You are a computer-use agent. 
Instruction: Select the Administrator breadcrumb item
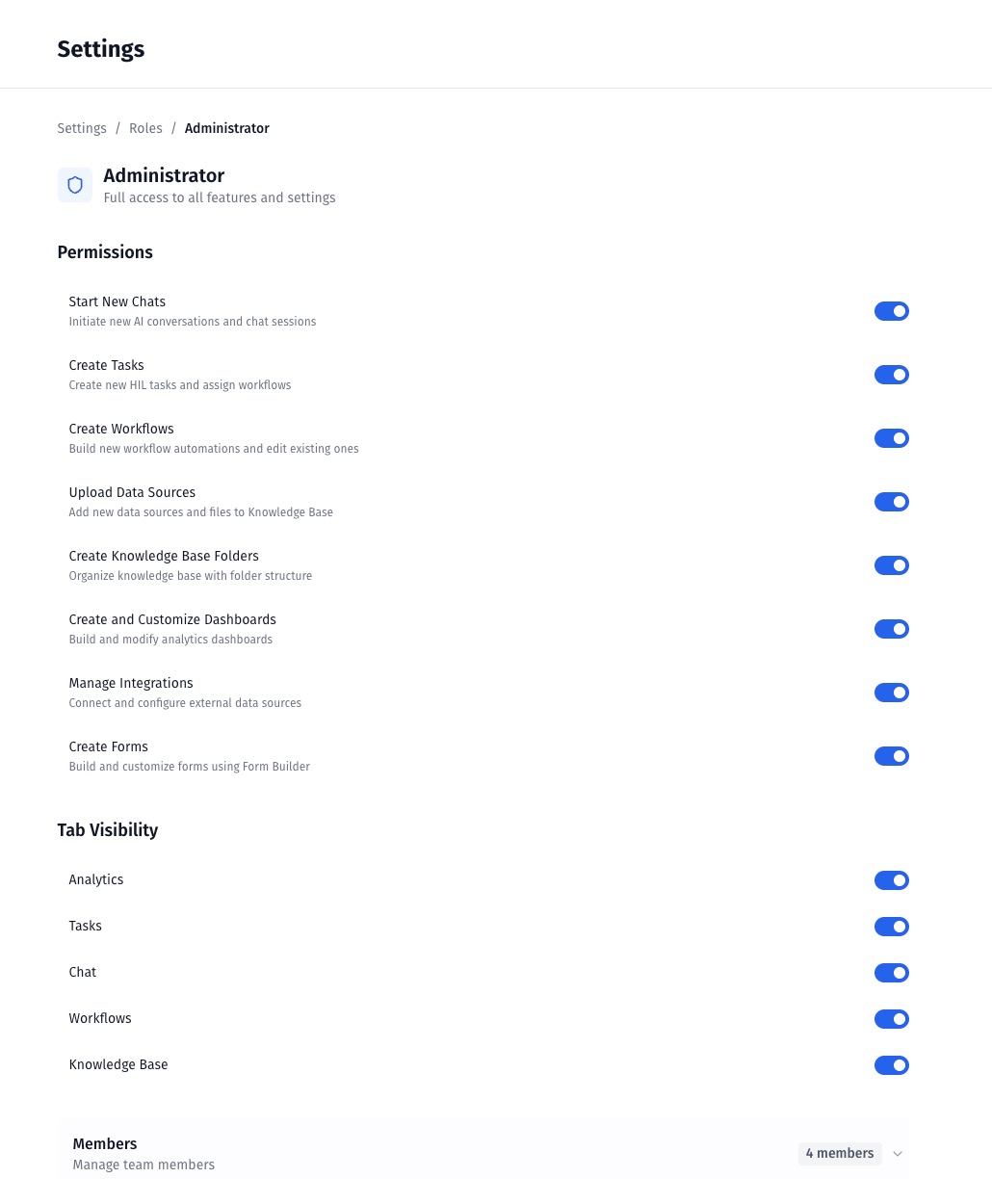click(x=227, y=128)
